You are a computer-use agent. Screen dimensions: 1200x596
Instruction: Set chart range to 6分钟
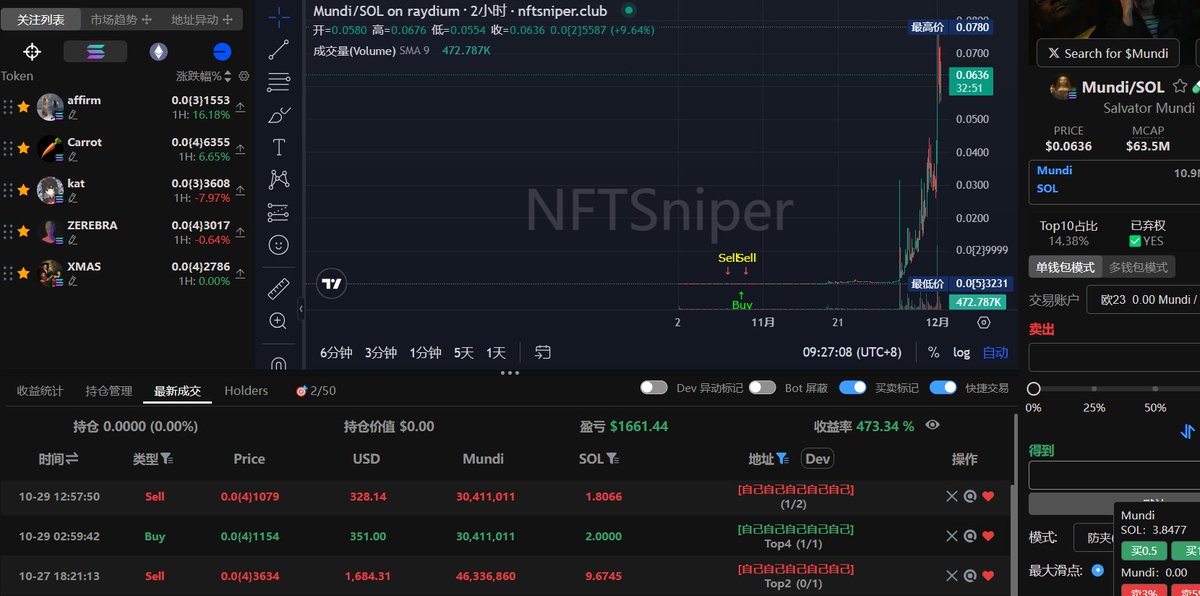coord(336,352)
